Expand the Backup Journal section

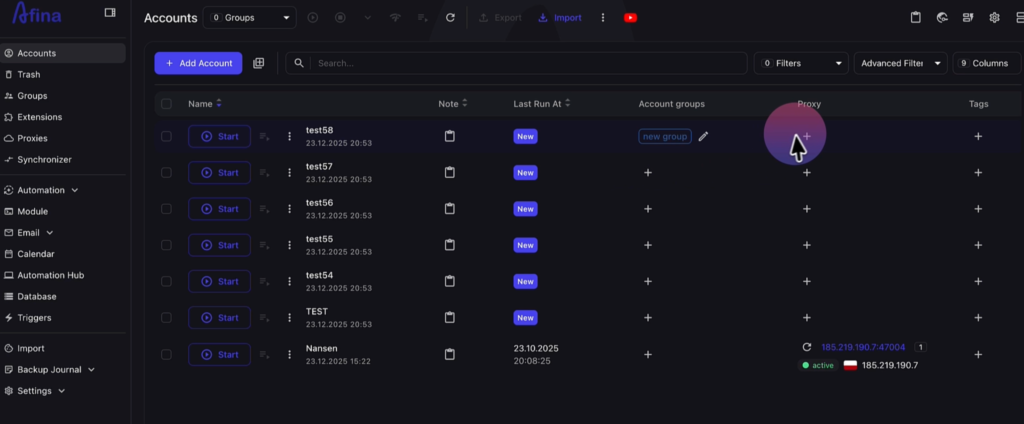91,370
